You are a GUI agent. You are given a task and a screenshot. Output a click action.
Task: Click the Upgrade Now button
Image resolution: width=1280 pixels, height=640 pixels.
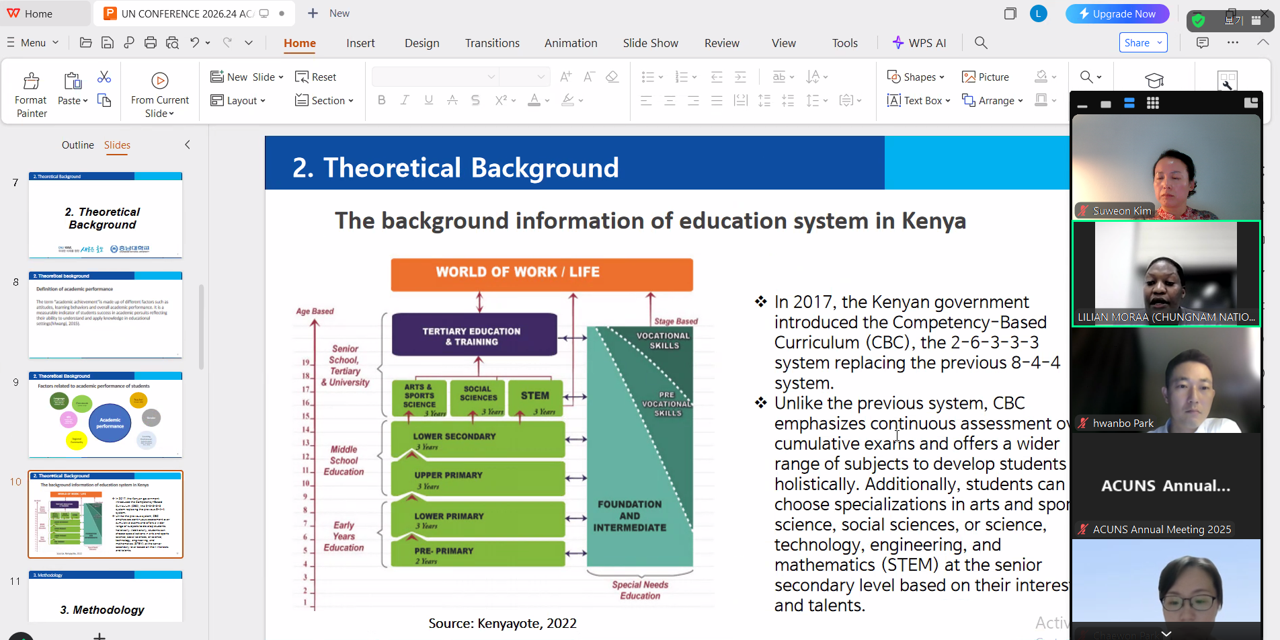[x=1117, y=14]
